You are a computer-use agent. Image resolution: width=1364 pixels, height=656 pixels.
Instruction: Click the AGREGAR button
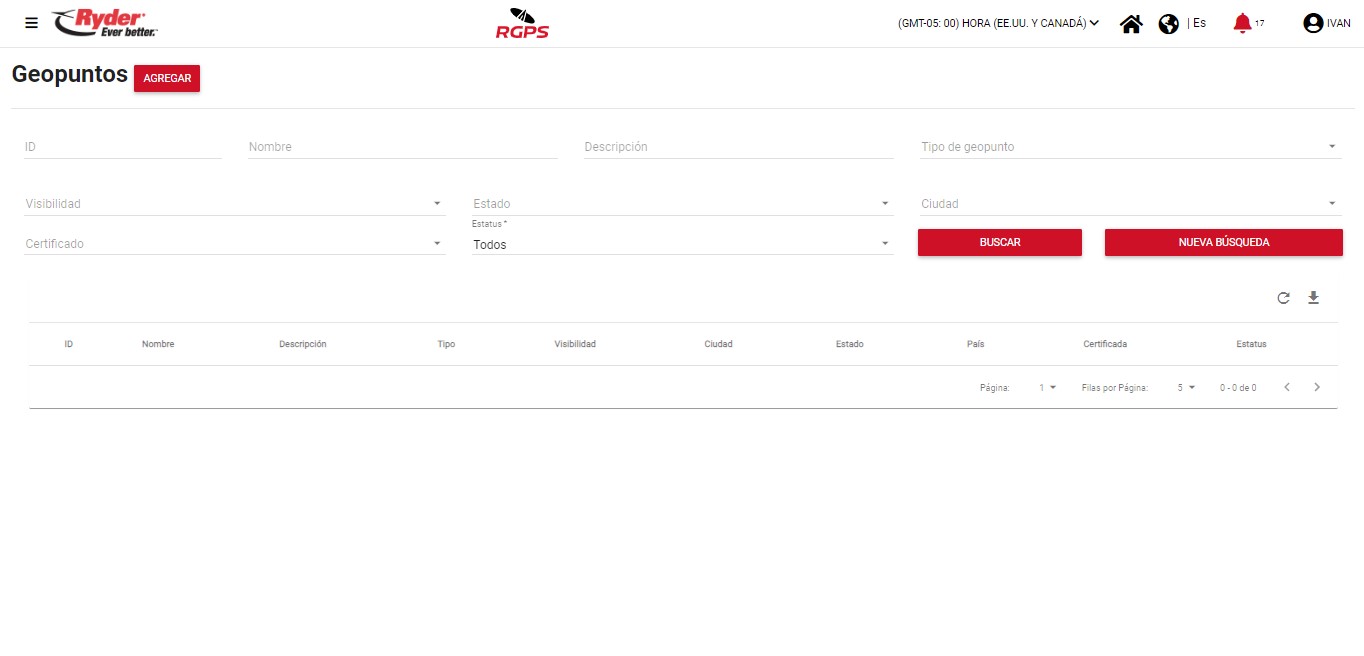click(167, 79)
